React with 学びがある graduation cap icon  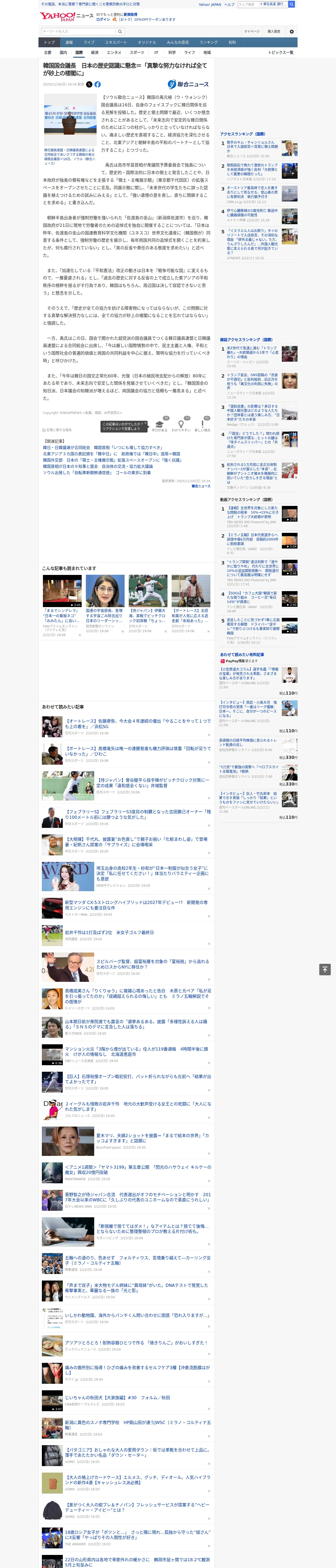click(160, 424)
